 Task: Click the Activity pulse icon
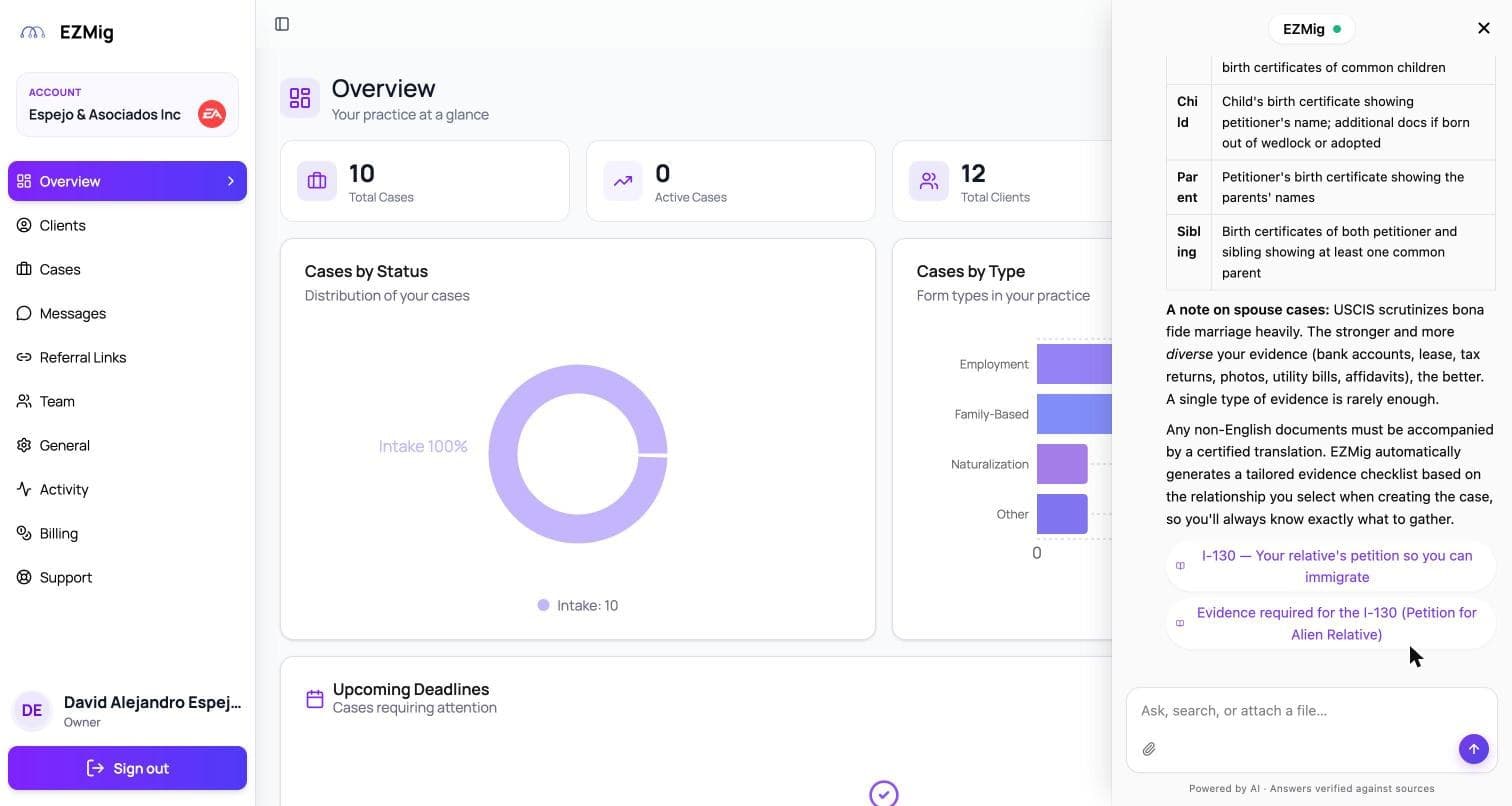[x=24, y=489]
